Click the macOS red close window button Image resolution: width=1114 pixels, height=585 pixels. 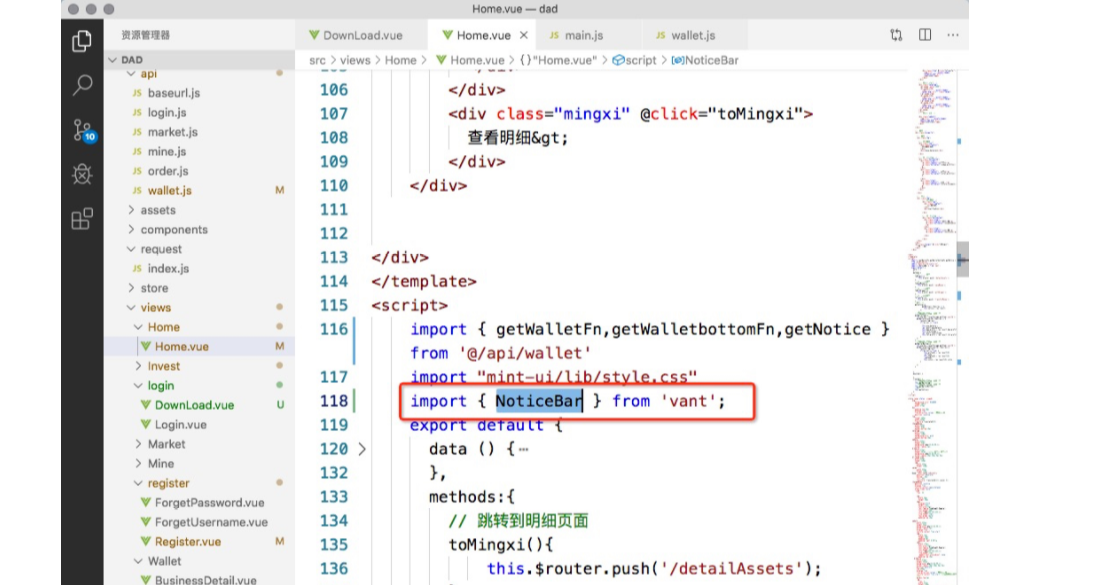coord(73,9)
